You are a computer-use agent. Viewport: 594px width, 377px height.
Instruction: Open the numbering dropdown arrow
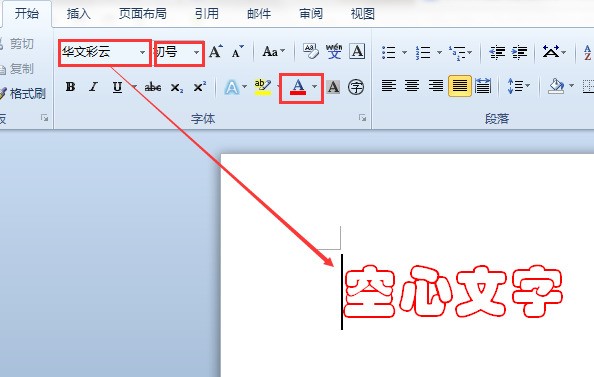click(439, 52)
